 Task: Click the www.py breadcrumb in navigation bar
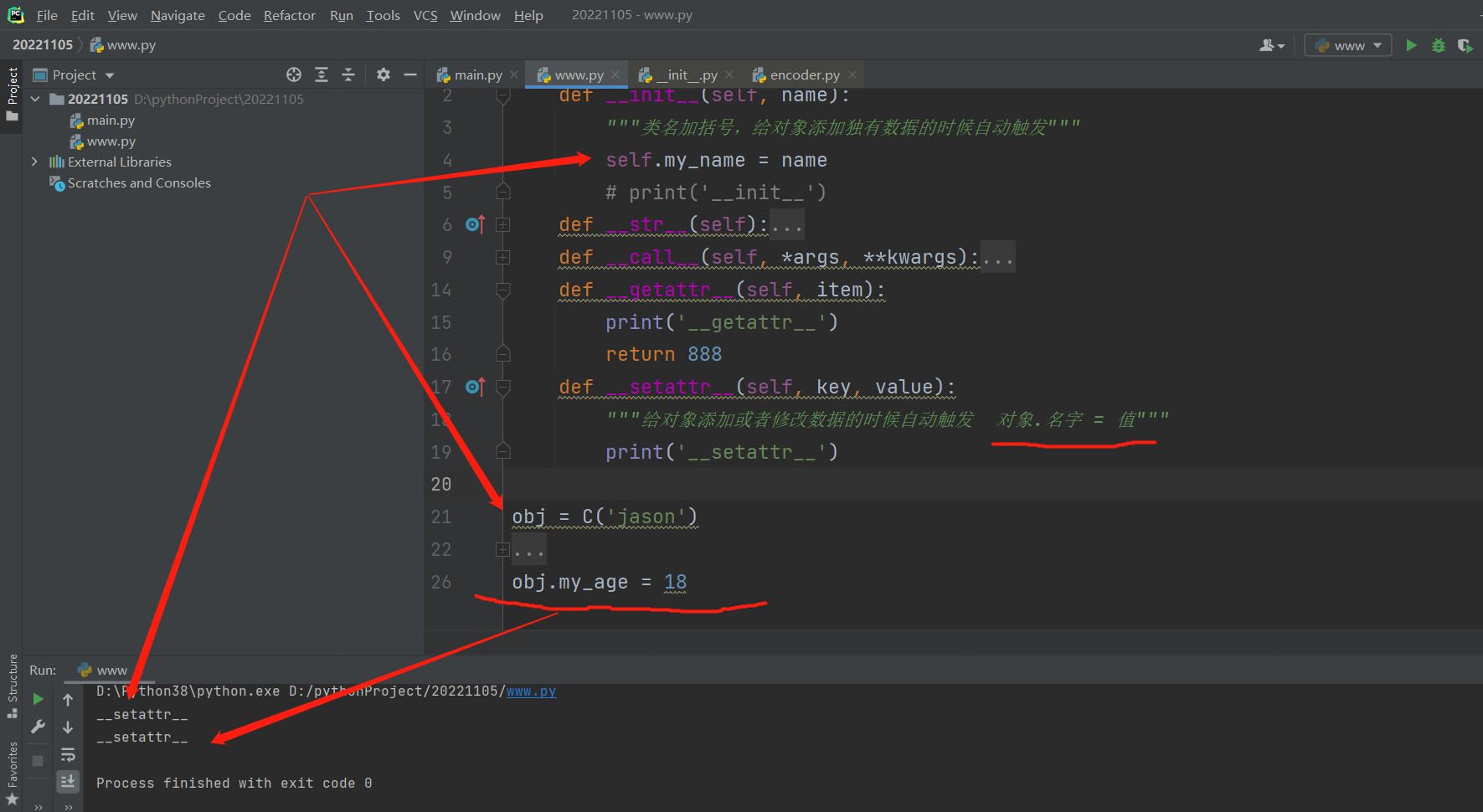pyautogui.click(x=123, y=45)
